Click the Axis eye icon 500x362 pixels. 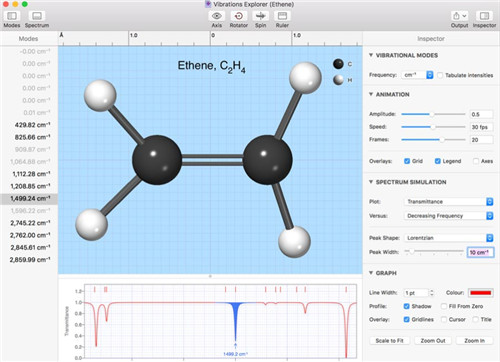pyautogui.click(x=217, y=16)
